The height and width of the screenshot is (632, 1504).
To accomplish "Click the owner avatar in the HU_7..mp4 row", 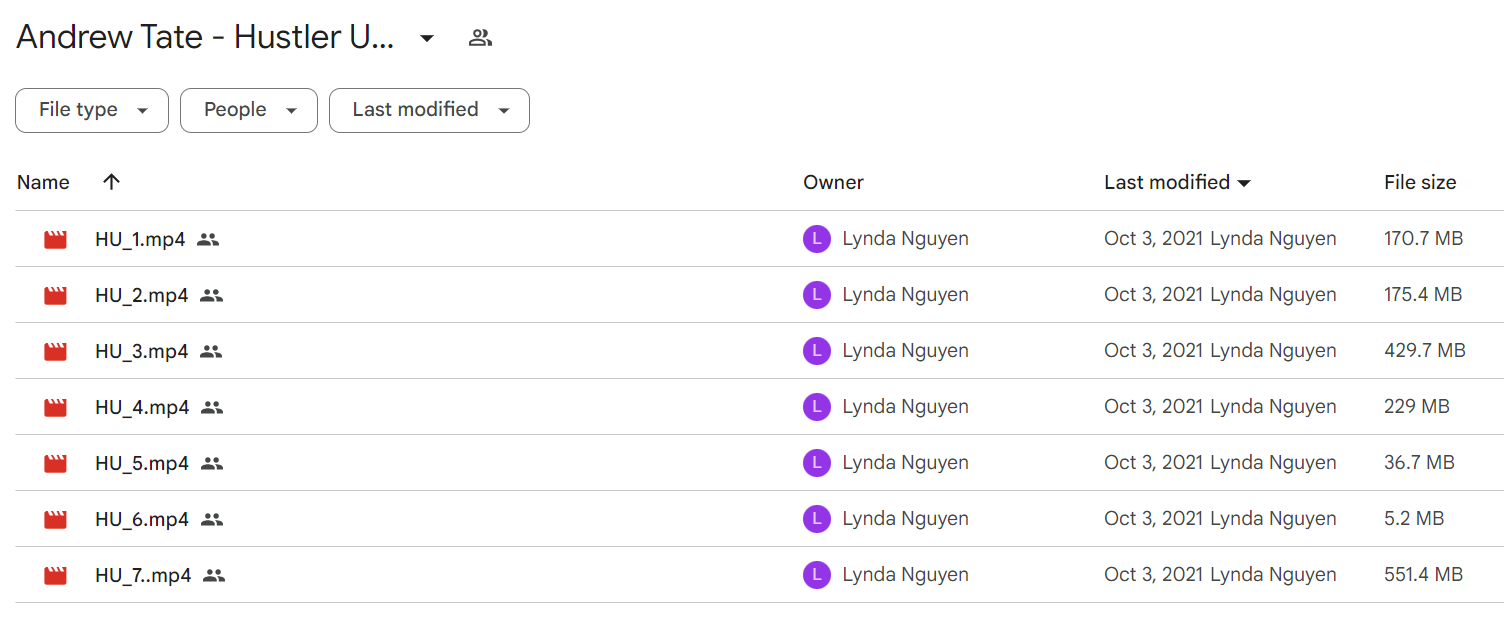I will pyautogui.click(x=817, y=575).
